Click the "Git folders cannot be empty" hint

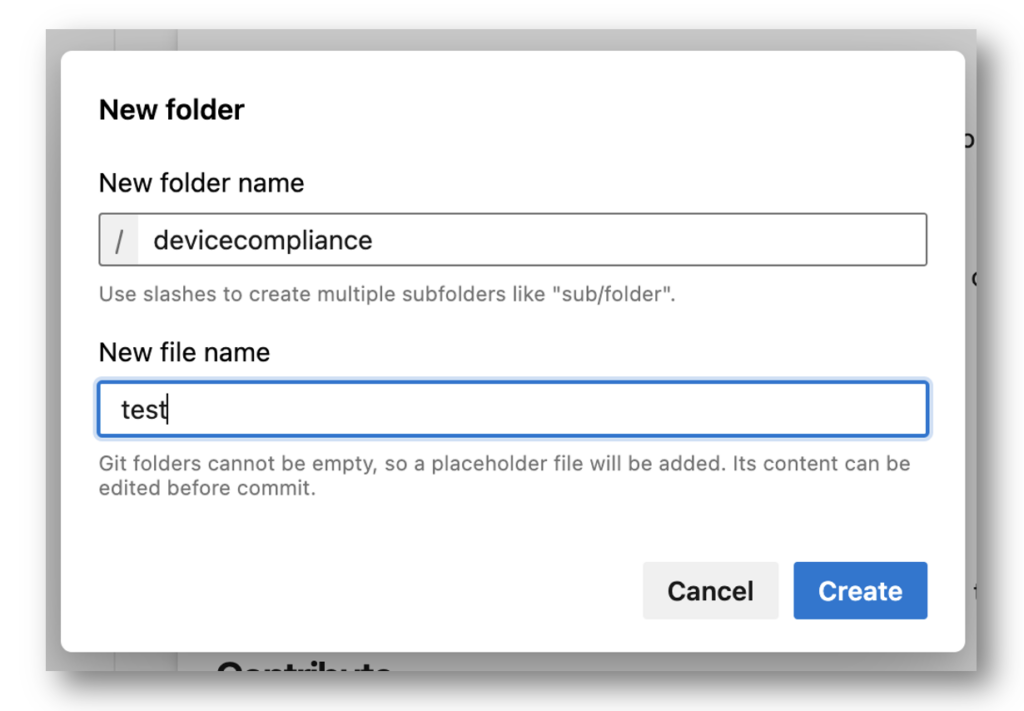click(504, 475)
